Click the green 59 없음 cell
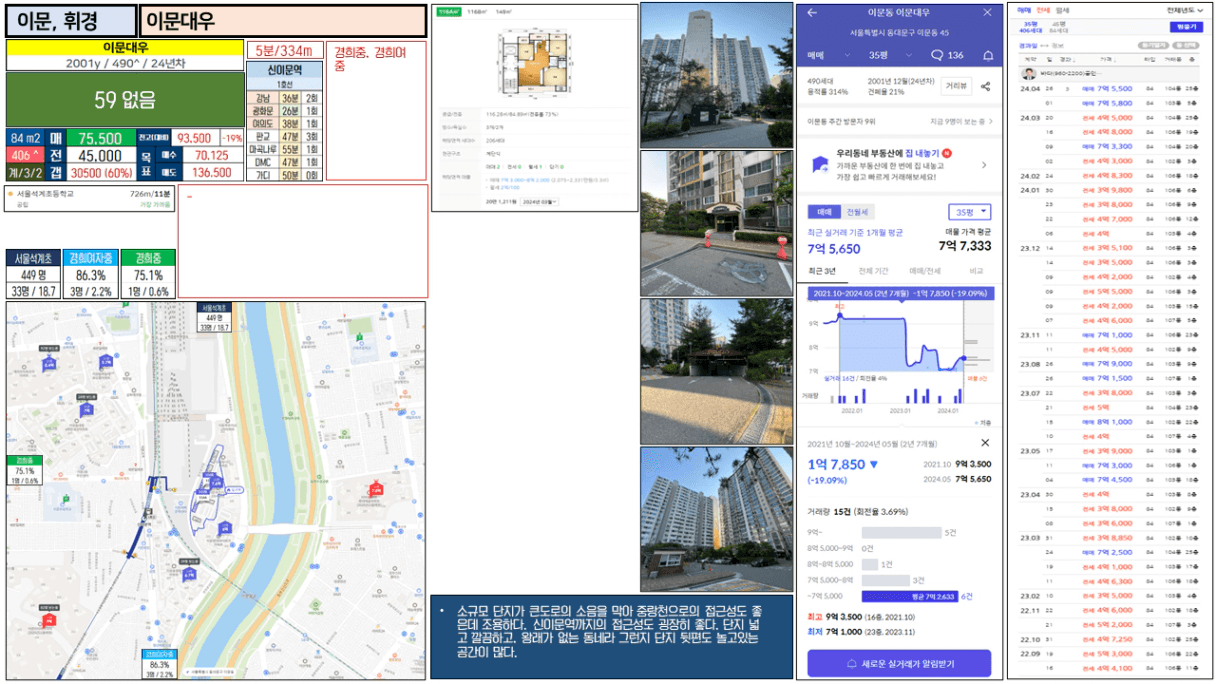1216x684 pixels. [x=125, y=99]
